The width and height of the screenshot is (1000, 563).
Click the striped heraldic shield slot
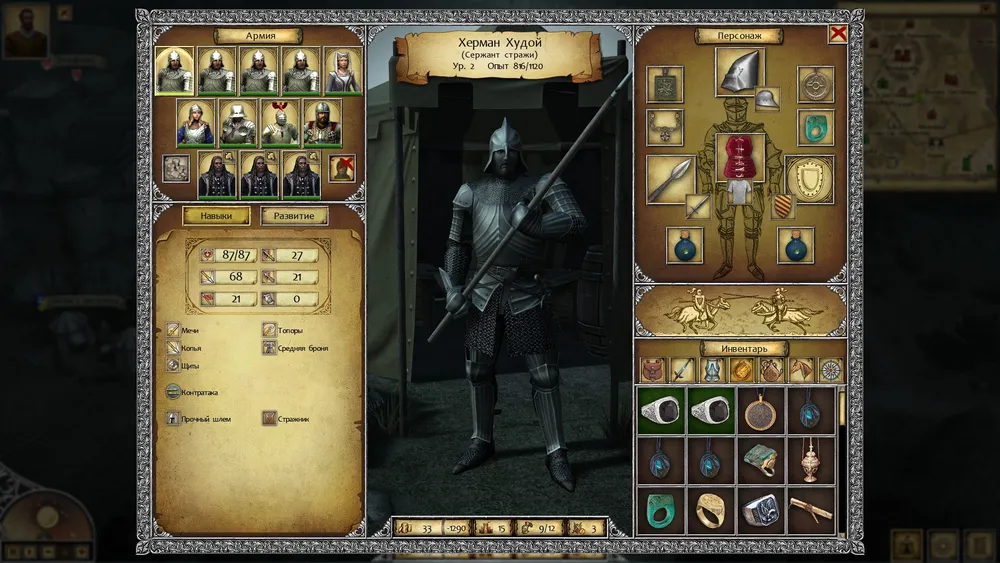coord(783,207)
